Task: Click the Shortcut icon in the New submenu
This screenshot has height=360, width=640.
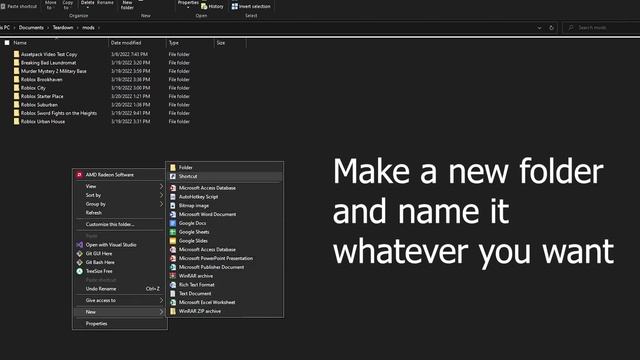Action: [173, 176]
